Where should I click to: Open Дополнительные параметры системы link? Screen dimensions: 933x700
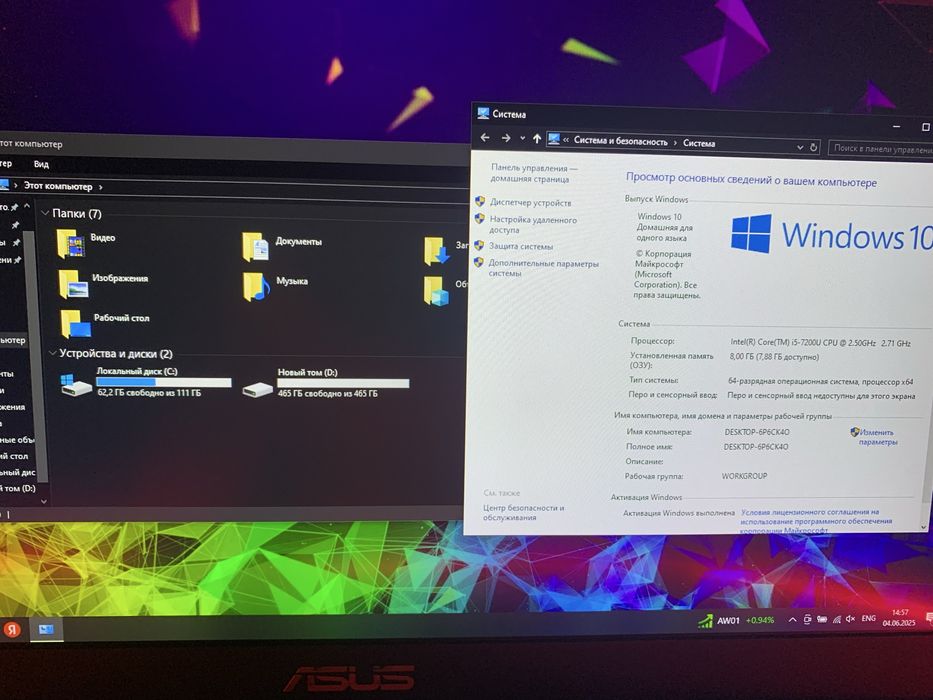543,268
